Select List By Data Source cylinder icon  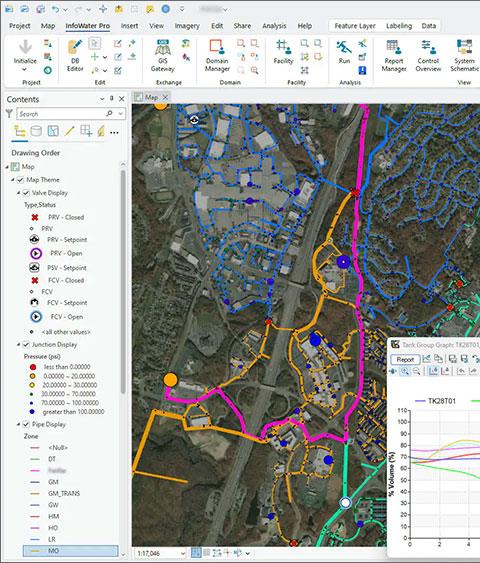click(36, 131)
